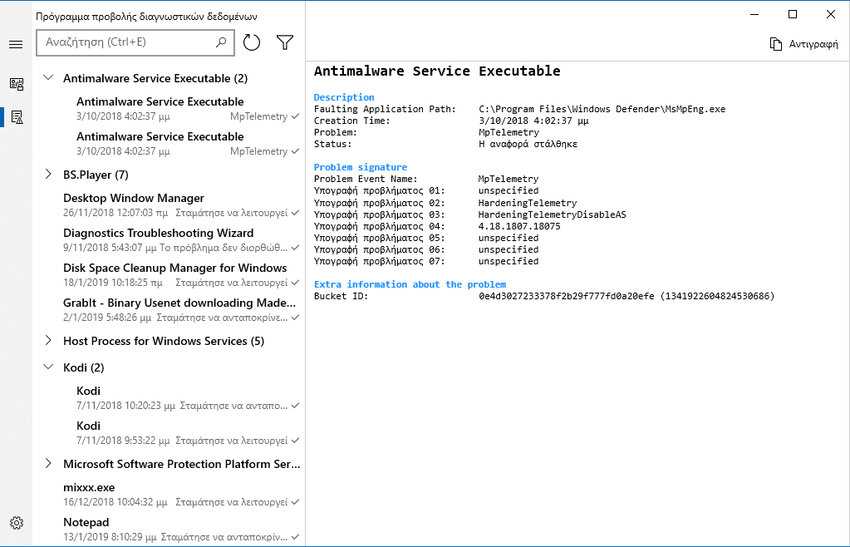This screenshot has height=547, width=850.
Task: Collapse the Antimalware Service Executable (2) group
Action: pyautogui.click(x=48, y=78)
